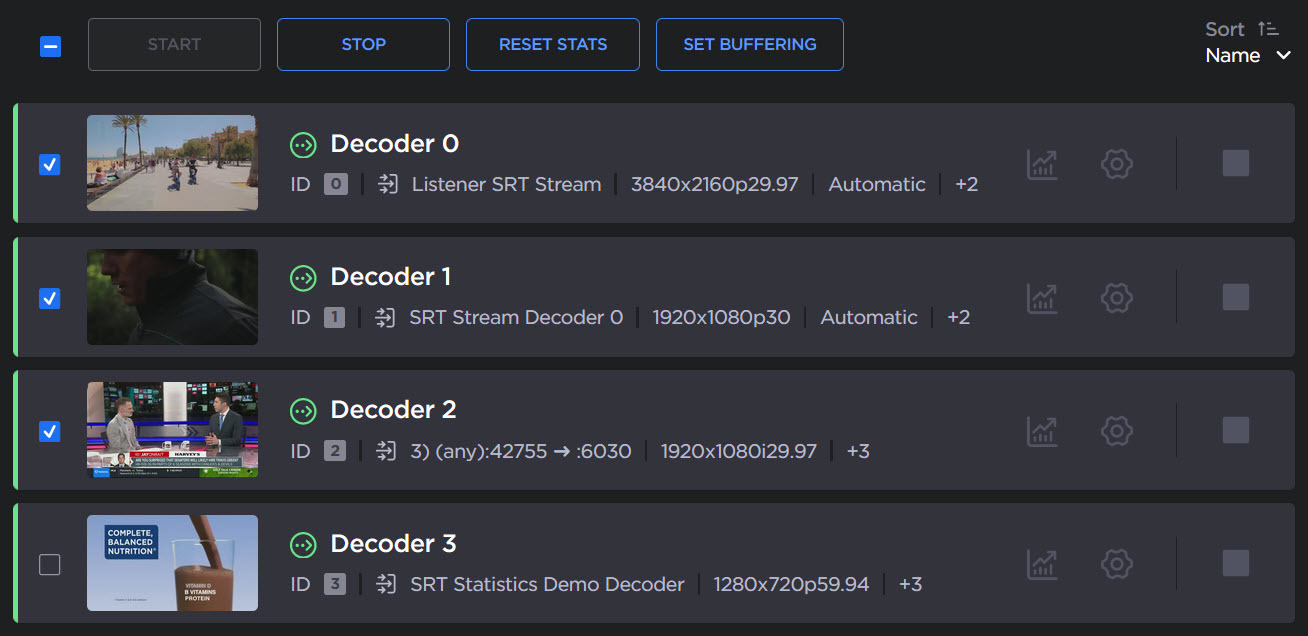Viewport: 1308px width, 636px height.
Task: Click the SET BUFFERING button
Action: point(749,45)
